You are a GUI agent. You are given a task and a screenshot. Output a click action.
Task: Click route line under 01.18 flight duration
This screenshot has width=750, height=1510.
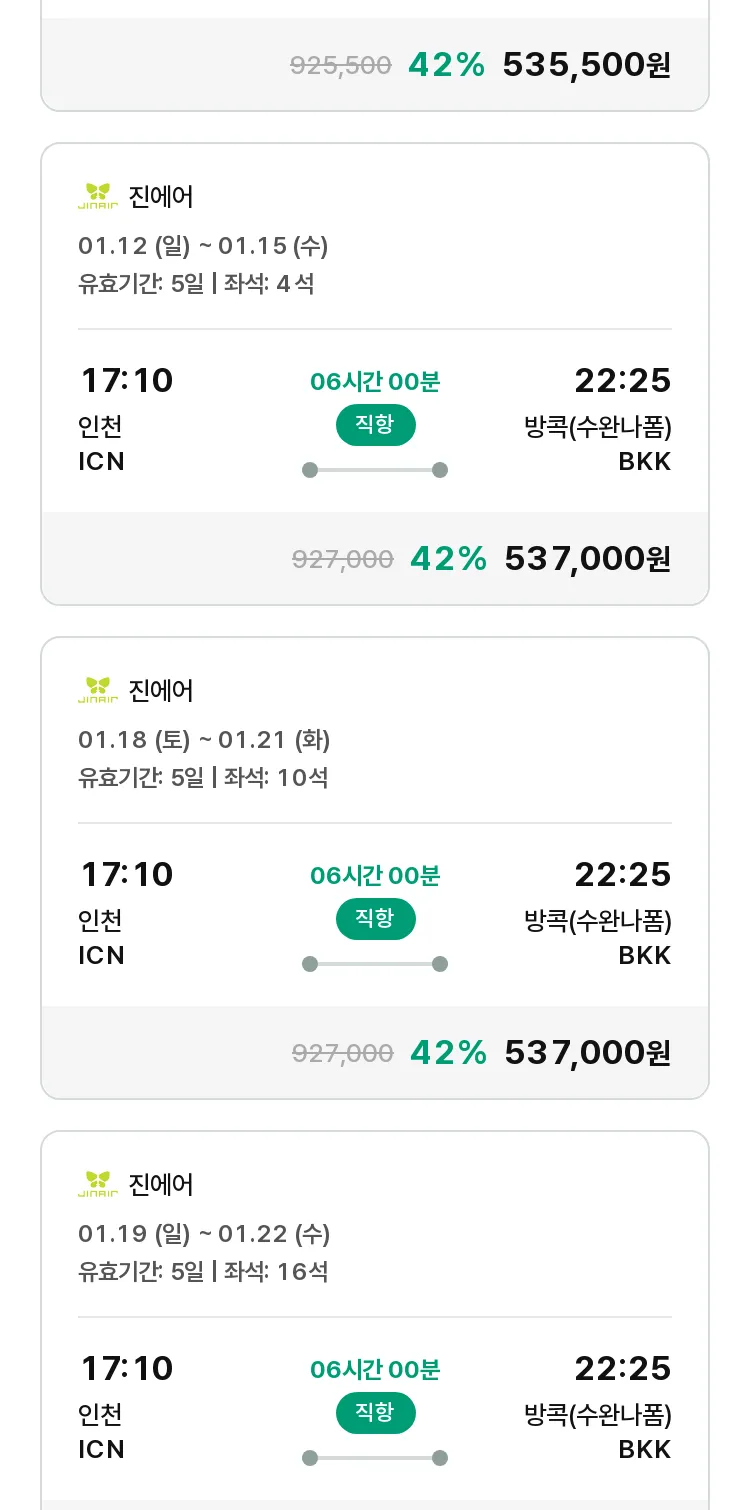coord(375,964)
